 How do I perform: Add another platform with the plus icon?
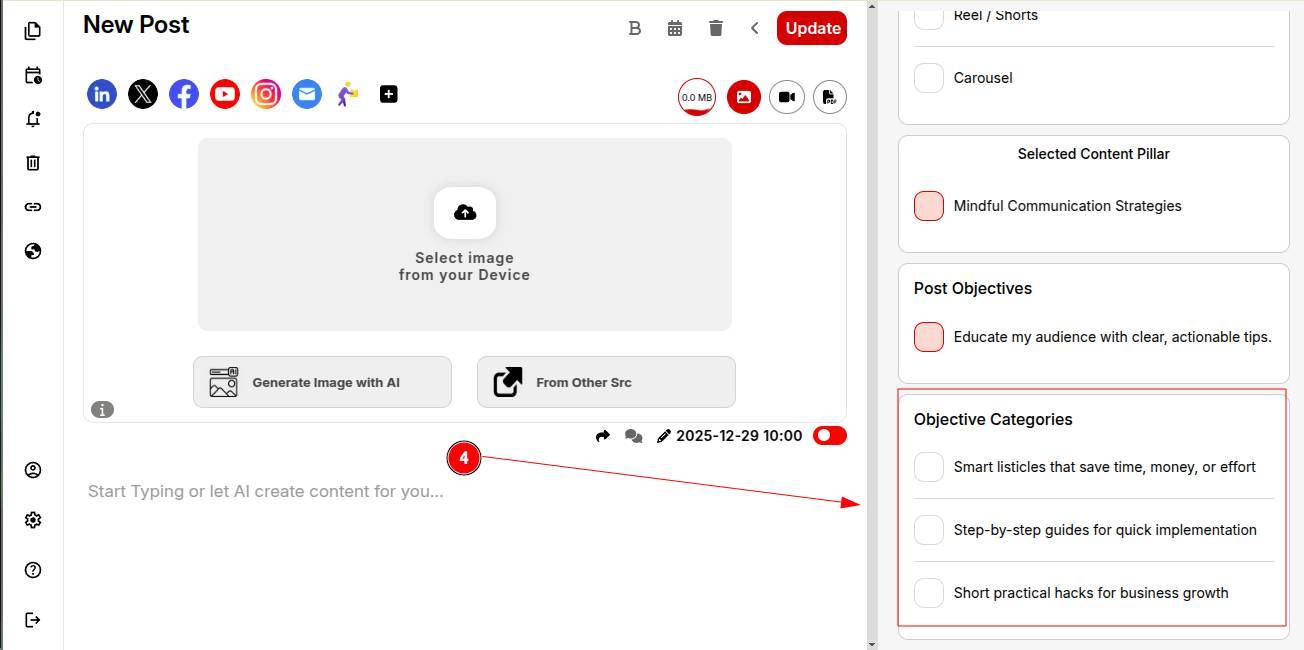pyautogui.click(x=389, y=94)
